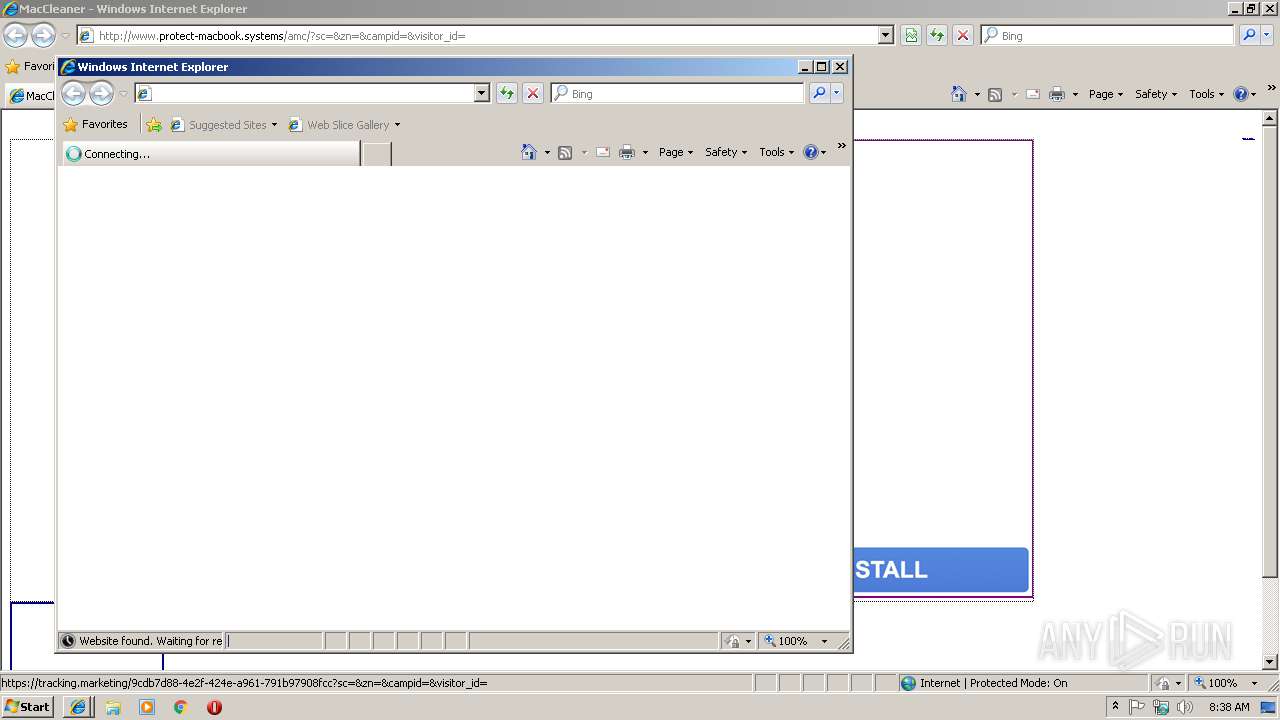
Task: Open Safety menu in MacCleaner window
Action: (1156, 94)
